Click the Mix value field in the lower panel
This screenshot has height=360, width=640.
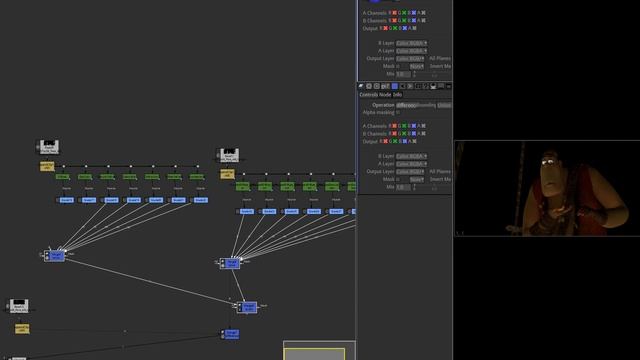tap(403, 187)
